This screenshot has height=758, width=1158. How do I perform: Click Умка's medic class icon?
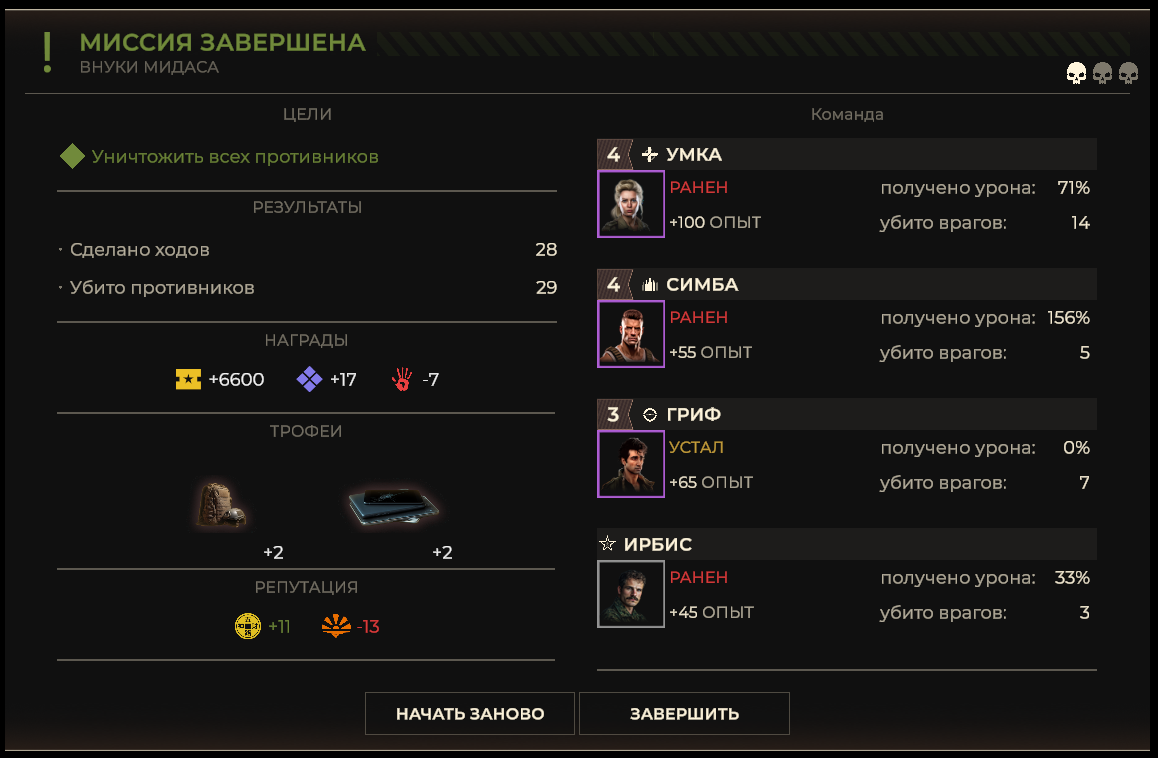tap(650, 154)
